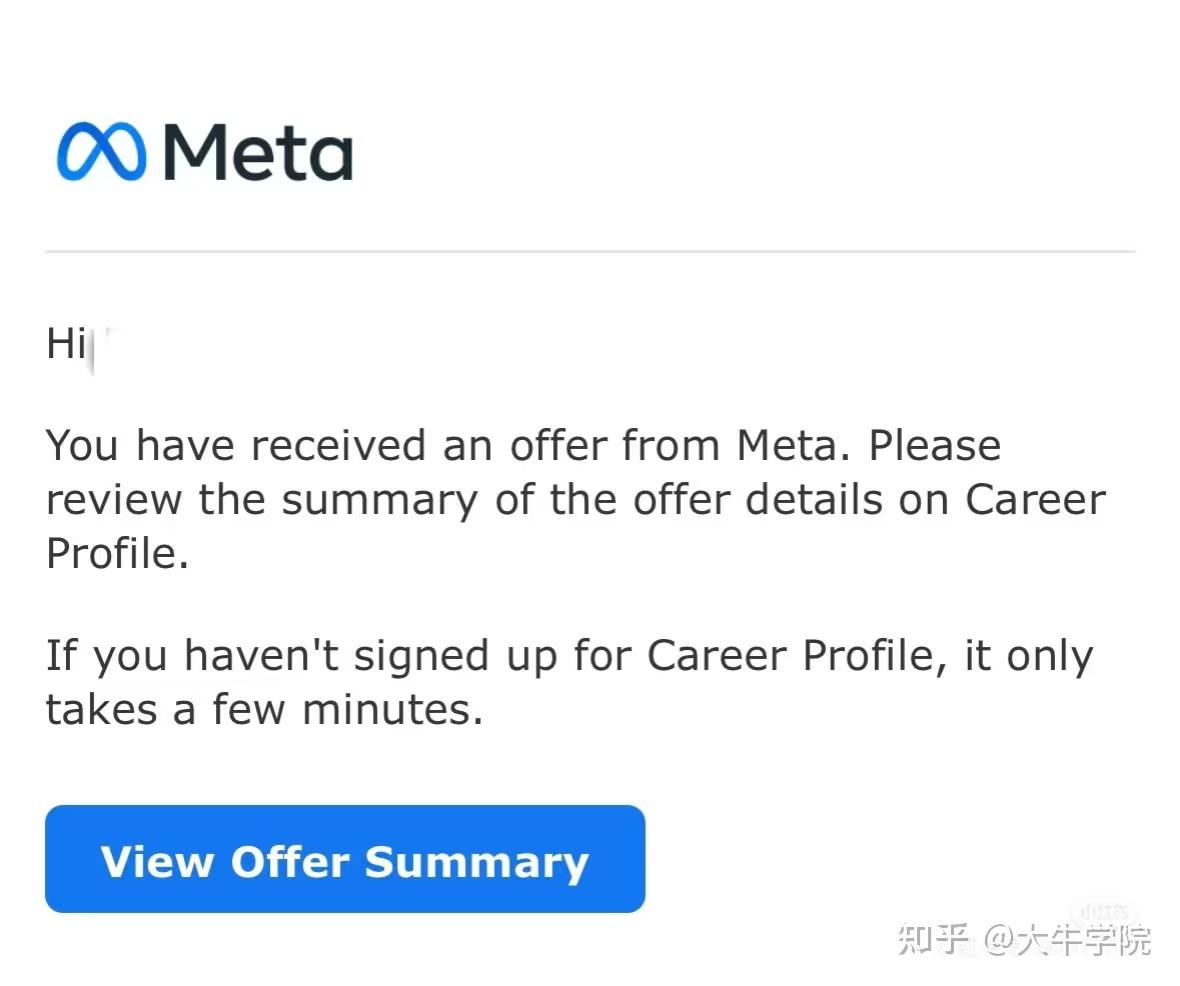Select the blue Meta brand symbol
Image resolution: width=1180 pixels, height=986 pixels.
[x=100, y=150]
